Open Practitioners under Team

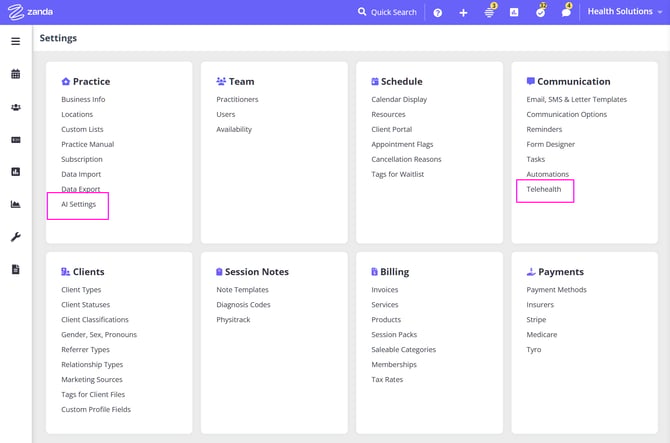coord(237,99)
